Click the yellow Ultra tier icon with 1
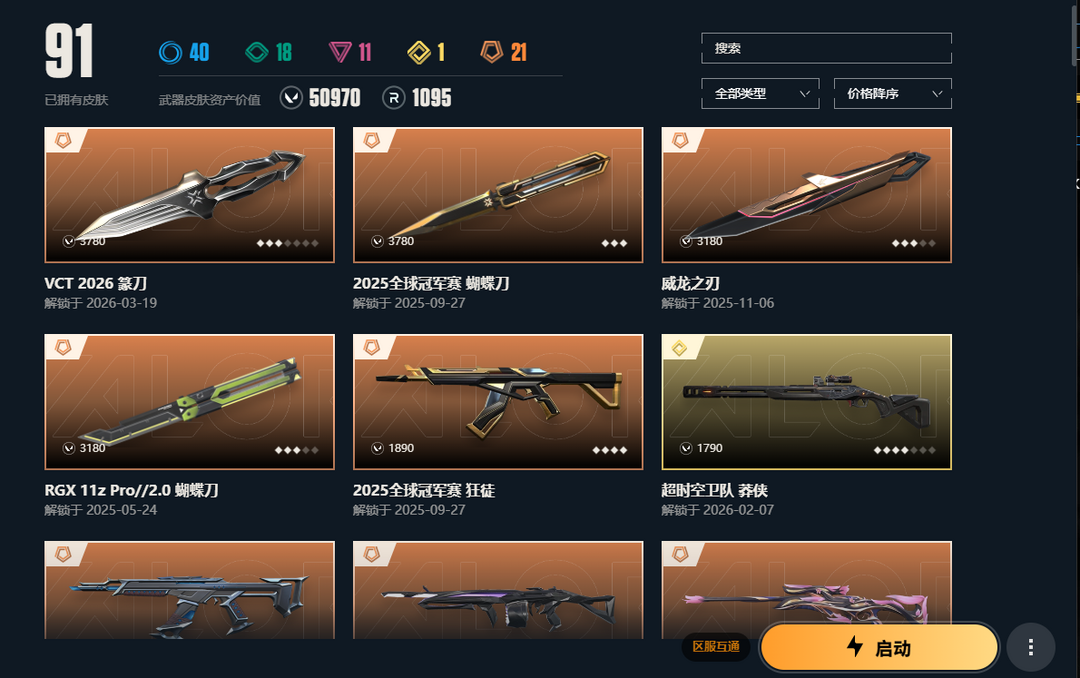 coord(419,52)
